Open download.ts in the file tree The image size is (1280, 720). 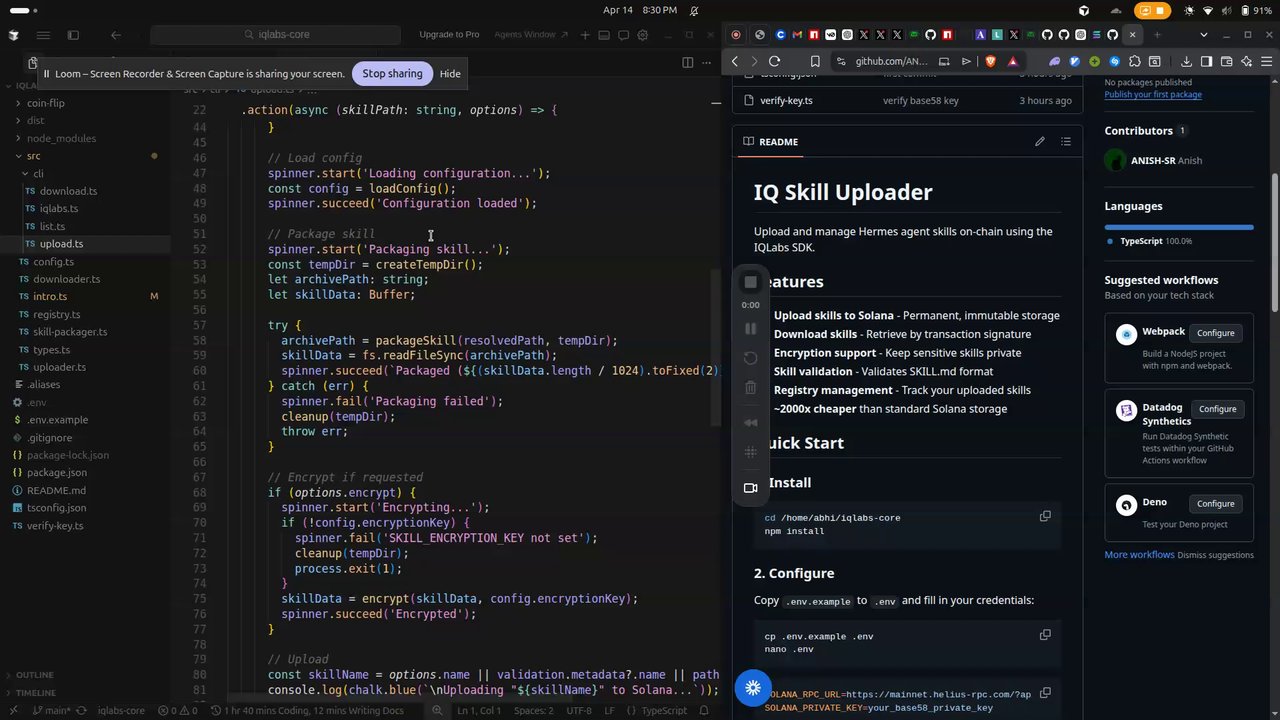pyautogui.click(x=68, y=191)
